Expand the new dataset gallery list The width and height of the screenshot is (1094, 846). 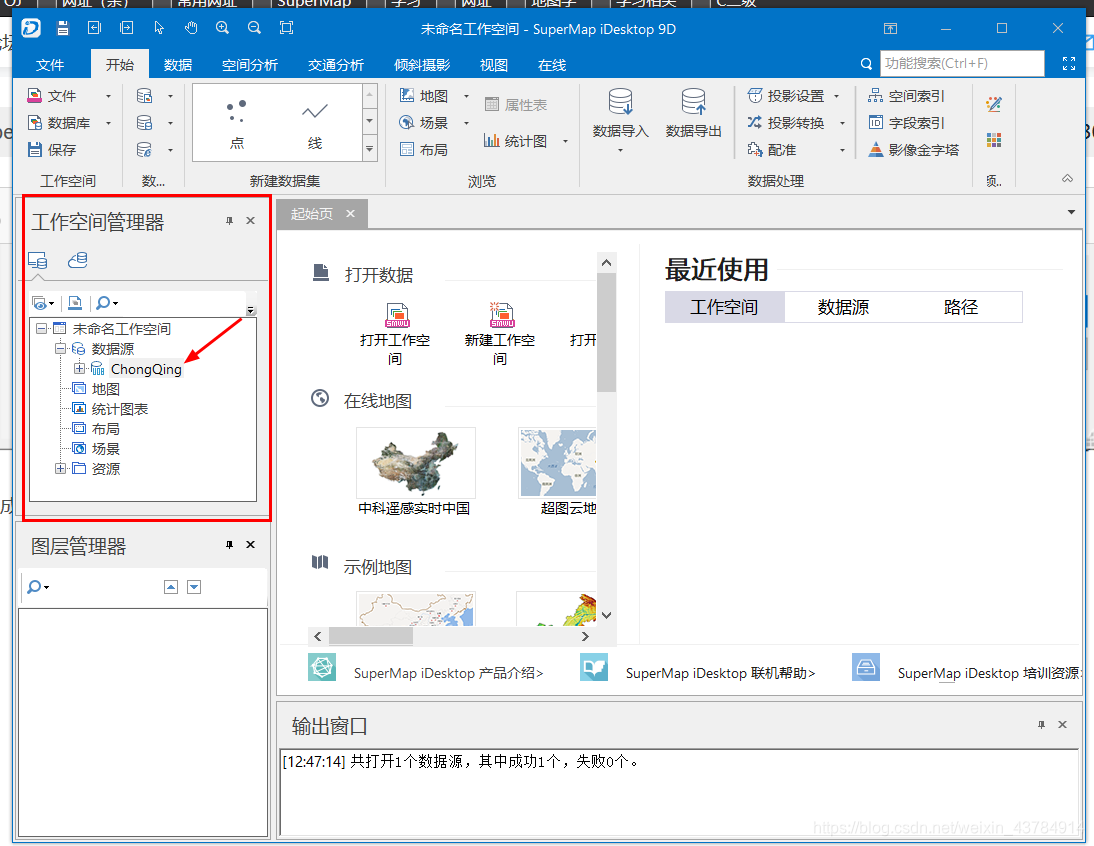pos(370,149)
